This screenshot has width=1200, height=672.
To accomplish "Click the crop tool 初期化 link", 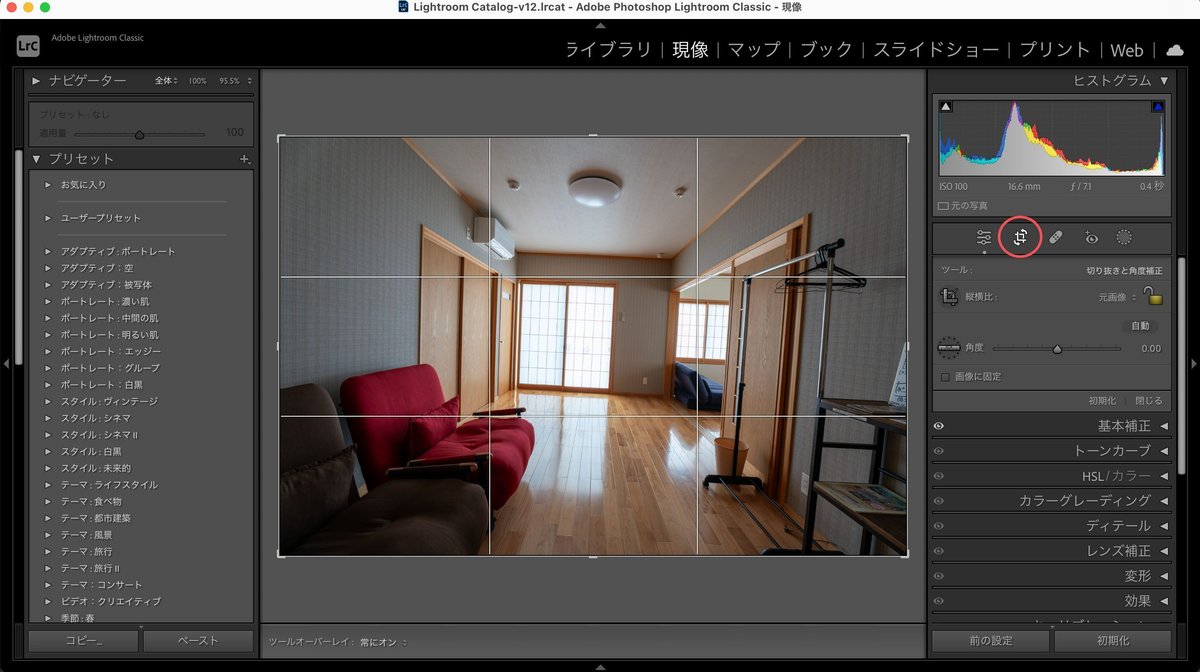I will point(1103,400).
